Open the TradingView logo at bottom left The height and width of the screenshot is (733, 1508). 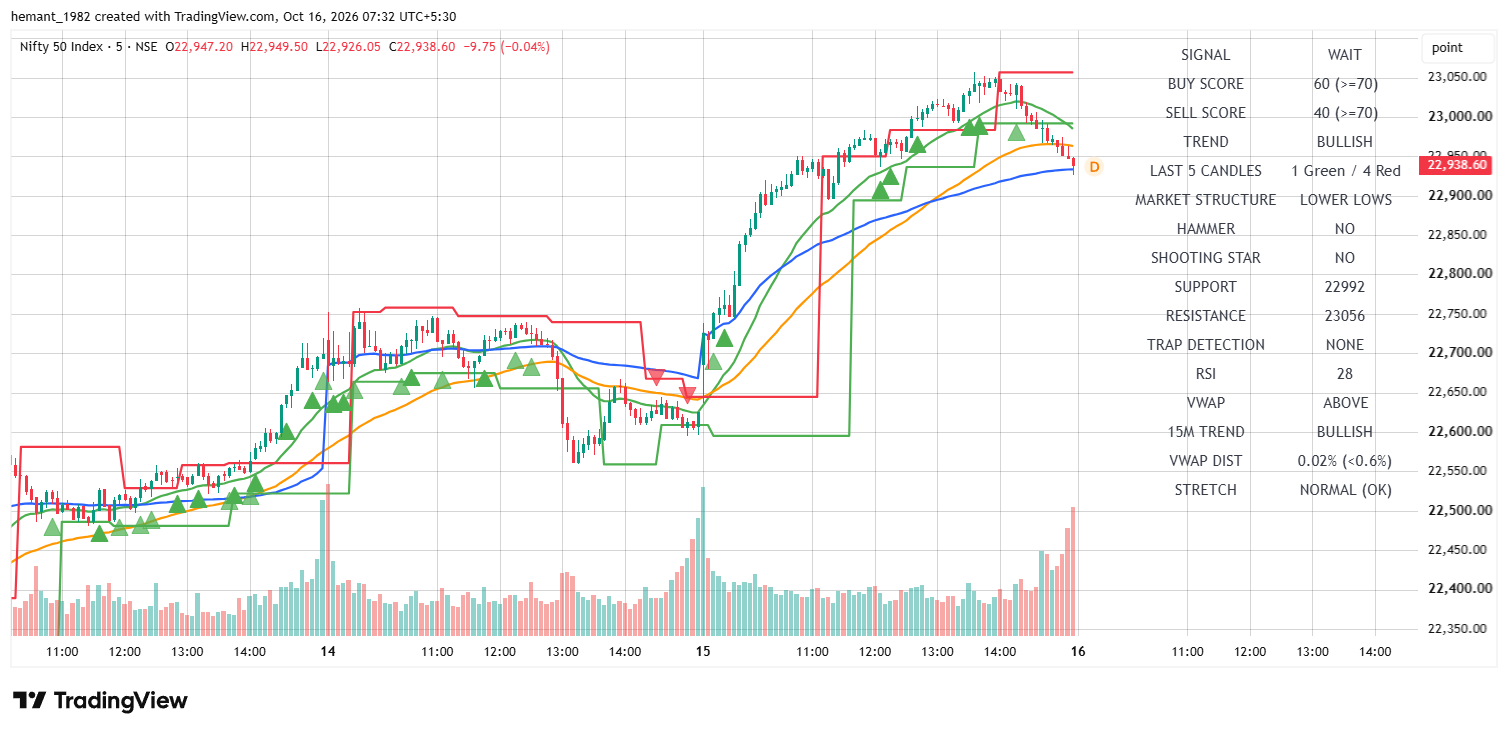(x=100, y=700)
